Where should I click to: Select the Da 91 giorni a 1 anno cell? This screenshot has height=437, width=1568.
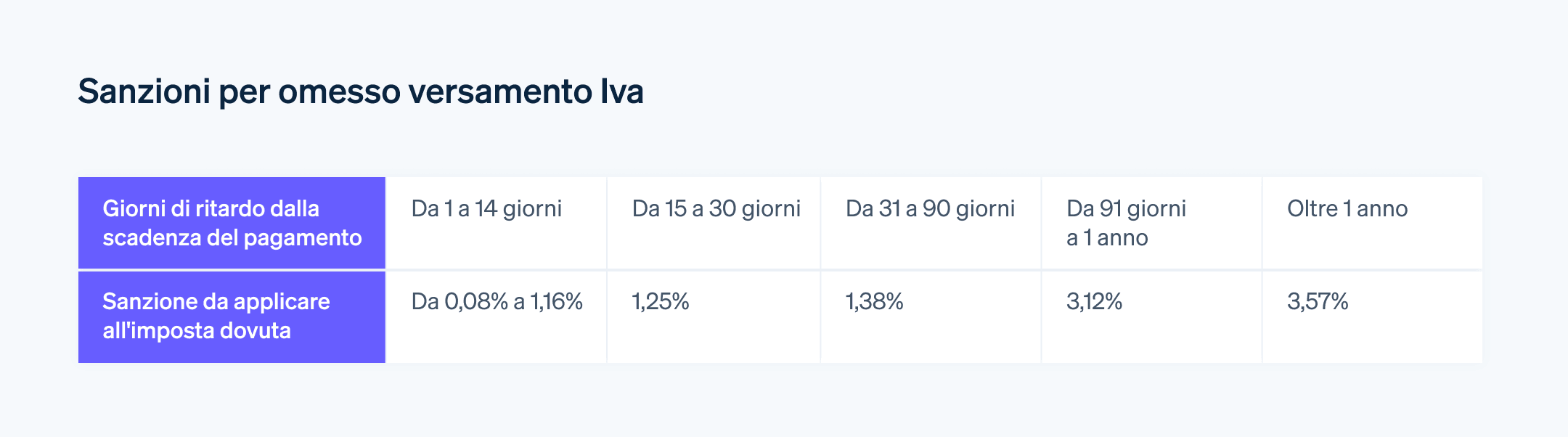click(1152, 223)
